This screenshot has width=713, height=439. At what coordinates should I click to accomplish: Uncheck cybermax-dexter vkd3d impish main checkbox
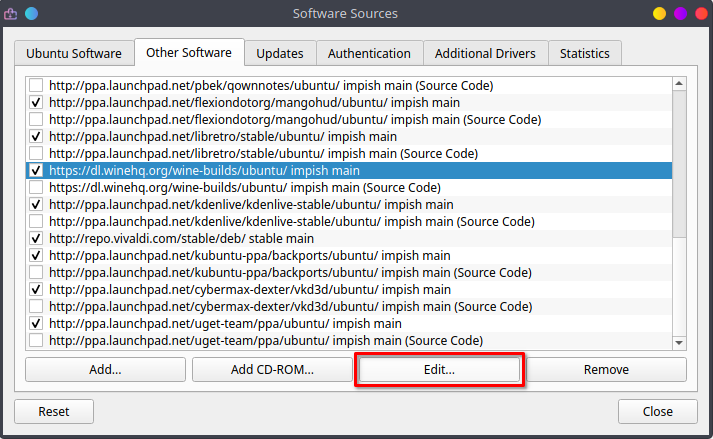click(x=36, y=289)
